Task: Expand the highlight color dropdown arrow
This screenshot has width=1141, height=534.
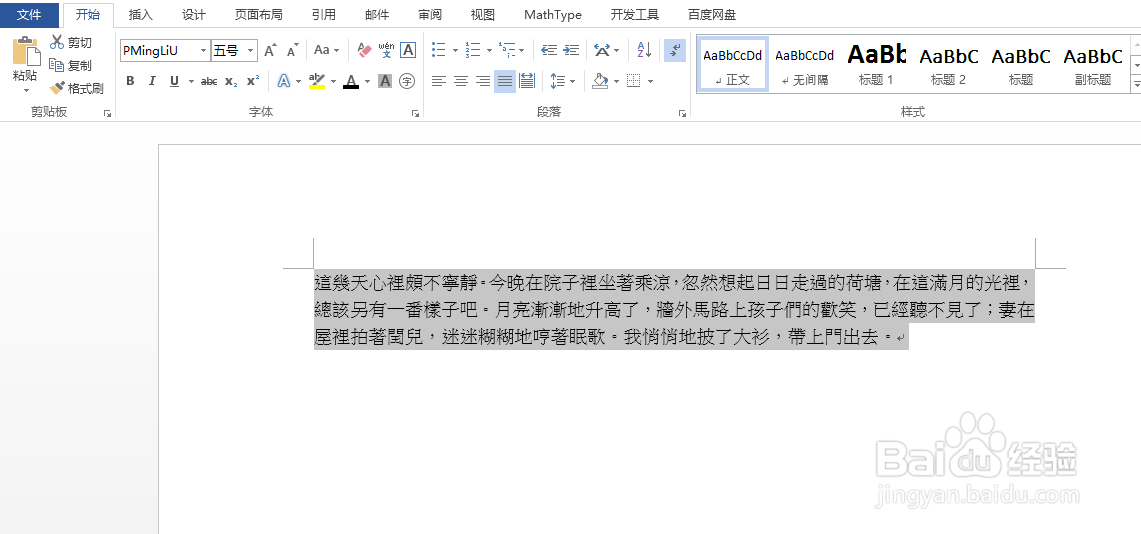Action: pyautogui.click(x=333, y=81)
